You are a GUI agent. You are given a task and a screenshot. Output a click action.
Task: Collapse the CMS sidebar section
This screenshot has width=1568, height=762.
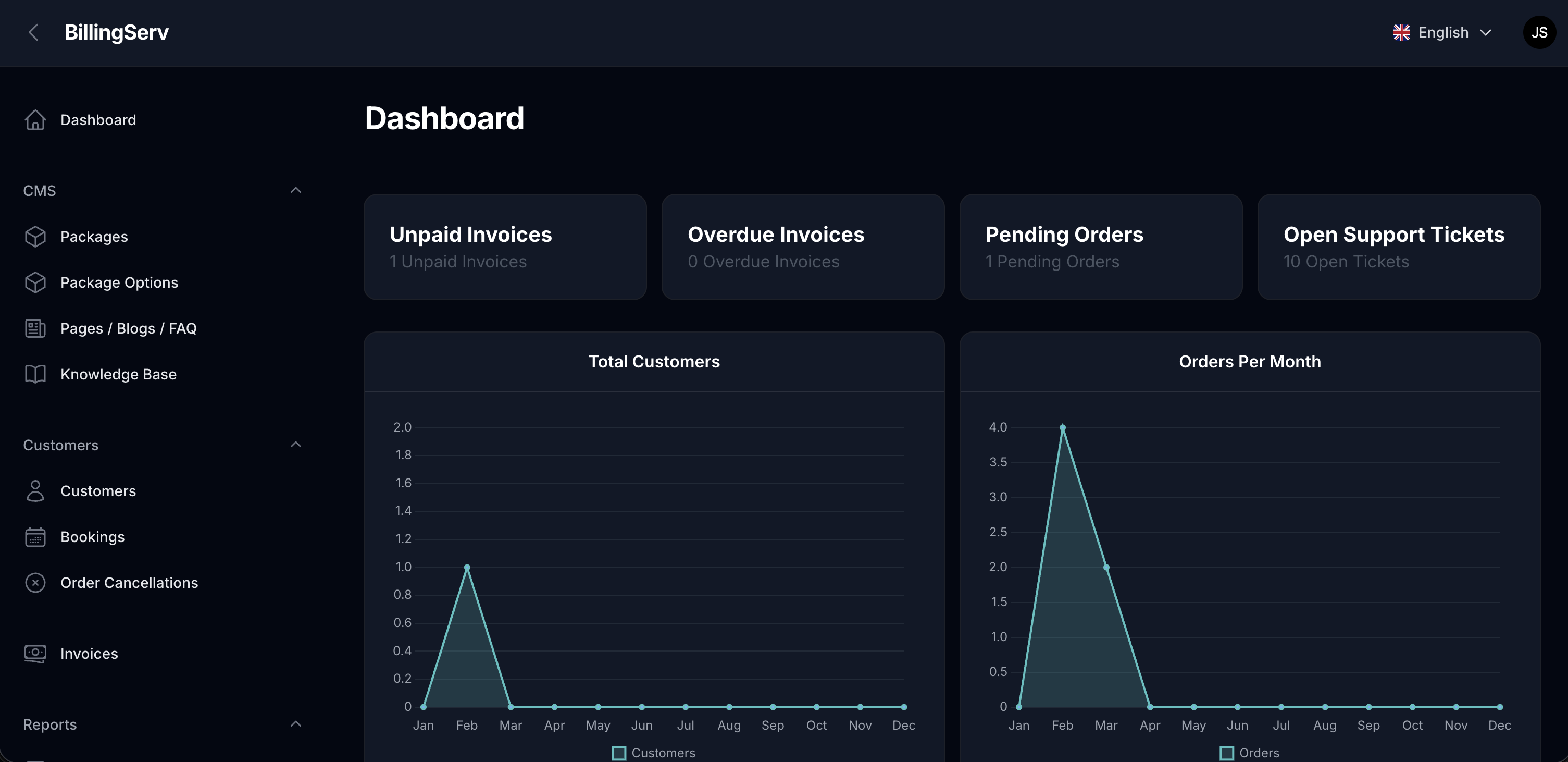[296, 191]
